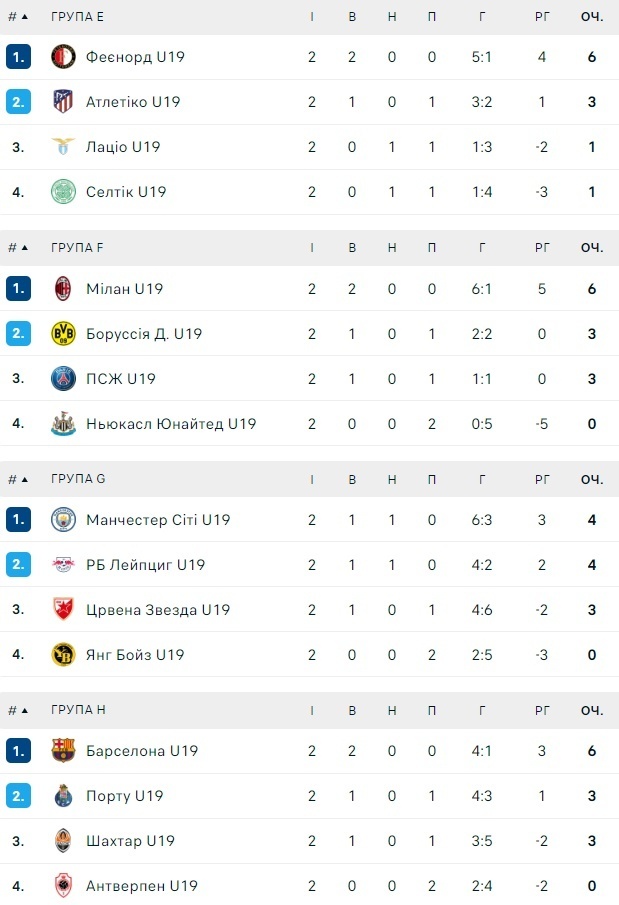Click the Barcelona U19 club crest
Screen dimensions: 619x905
[x=64, y=751]
